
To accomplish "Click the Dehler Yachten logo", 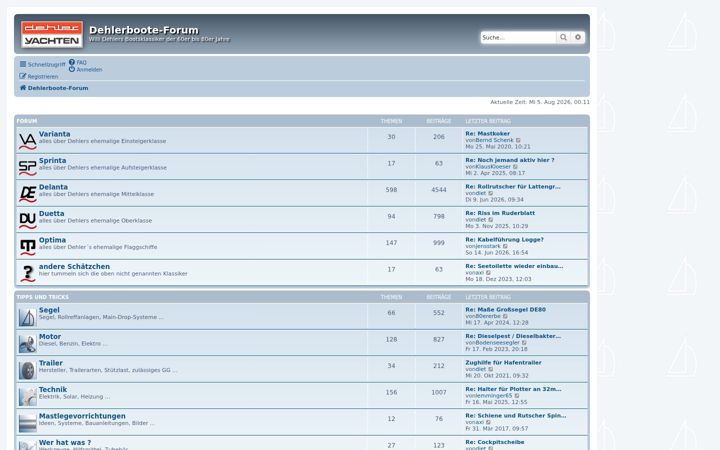I will 52,34.
